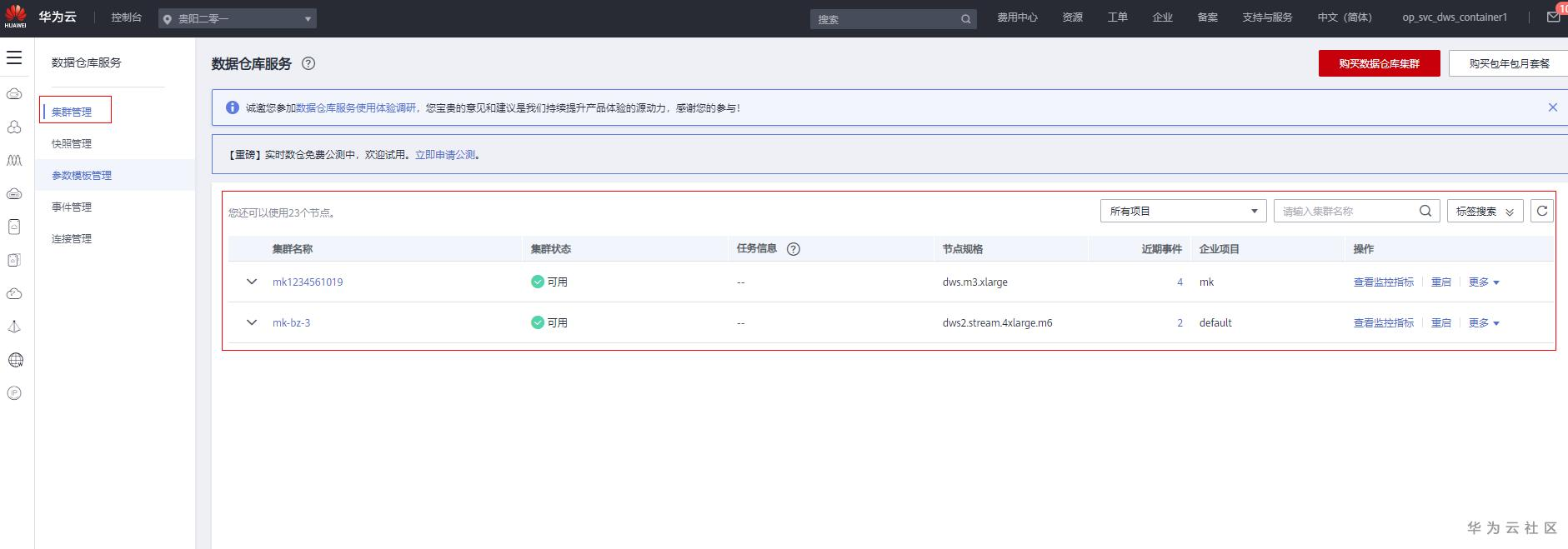Screen dimensions: 1568x549
Task: Open fifth service icon in left rail
Action: pyautogui.click(x=14, y=227)
